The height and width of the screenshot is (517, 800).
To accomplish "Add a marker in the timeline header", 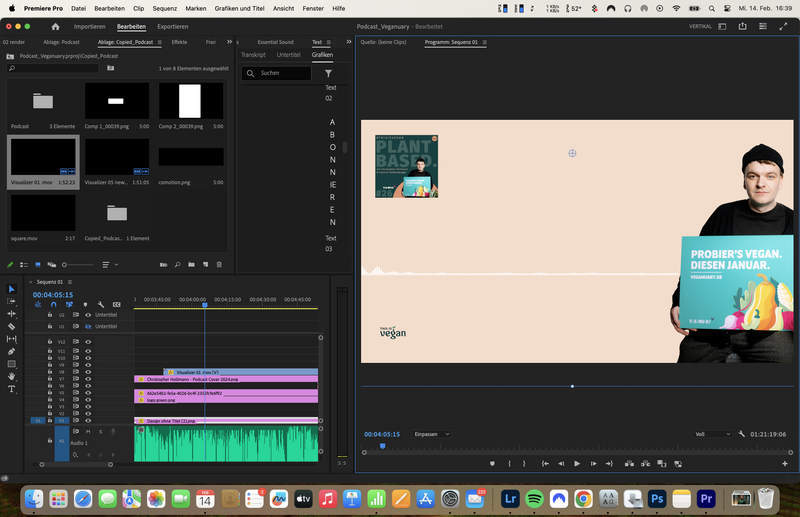I will coord(85,305).
